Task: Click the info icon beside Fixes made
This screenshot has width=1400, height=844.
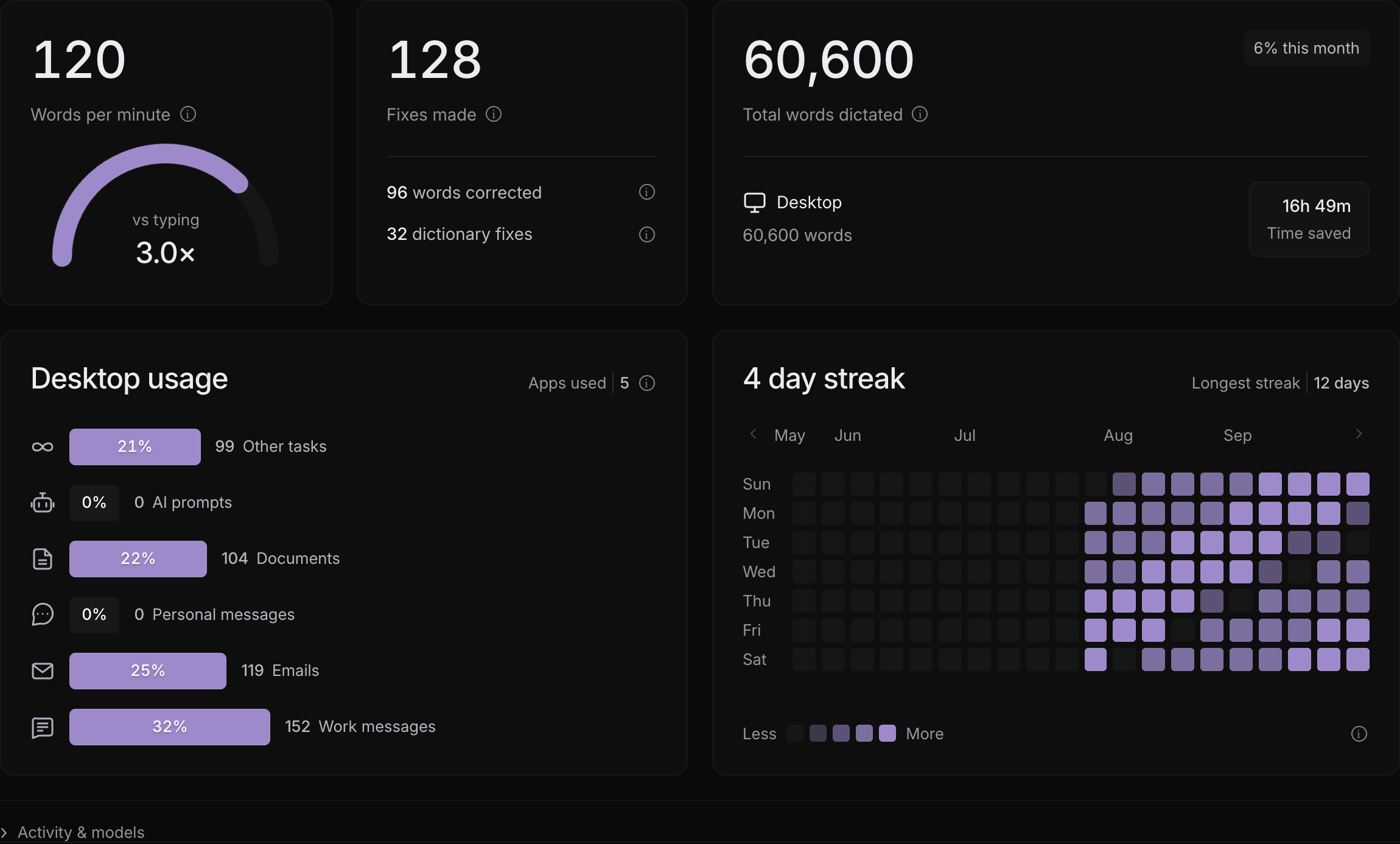Action: click(494, 114)
